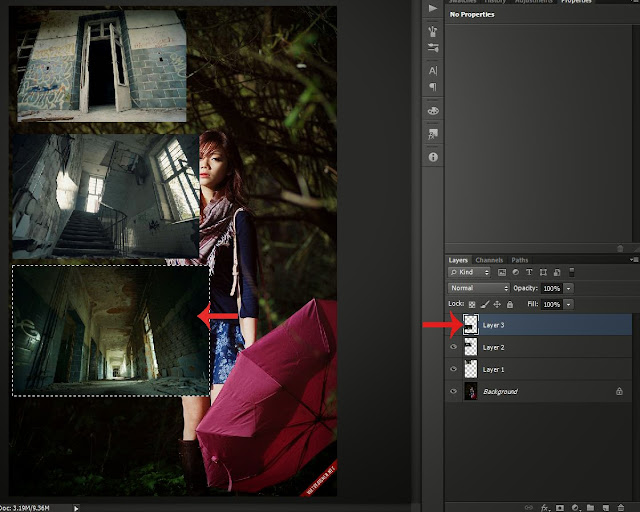Click the Background layer lock icon

[619, 391]
